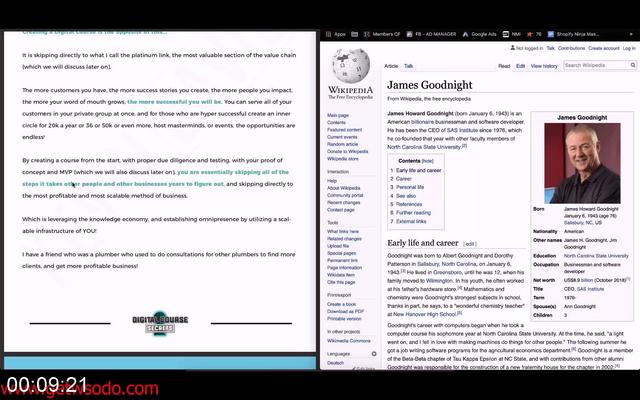The height and width of the screenshot is (400, 640).
Task: Open the Contact page link
Action: (x=340, y=210)
